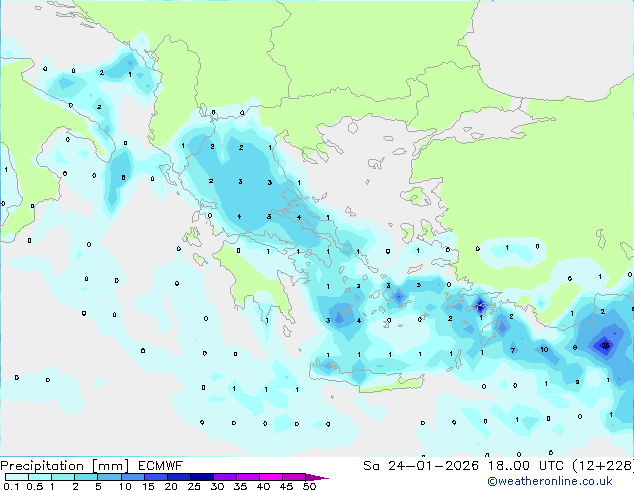
Task: Click the 0.1–0.5 mm legend color box
Action: pyautogui.click(x=17, y=477)
